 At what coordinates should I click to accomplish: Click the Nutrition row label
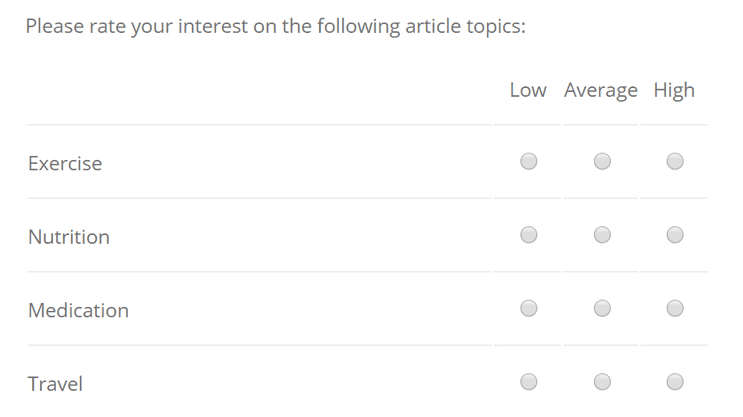(x=69, y=237)
